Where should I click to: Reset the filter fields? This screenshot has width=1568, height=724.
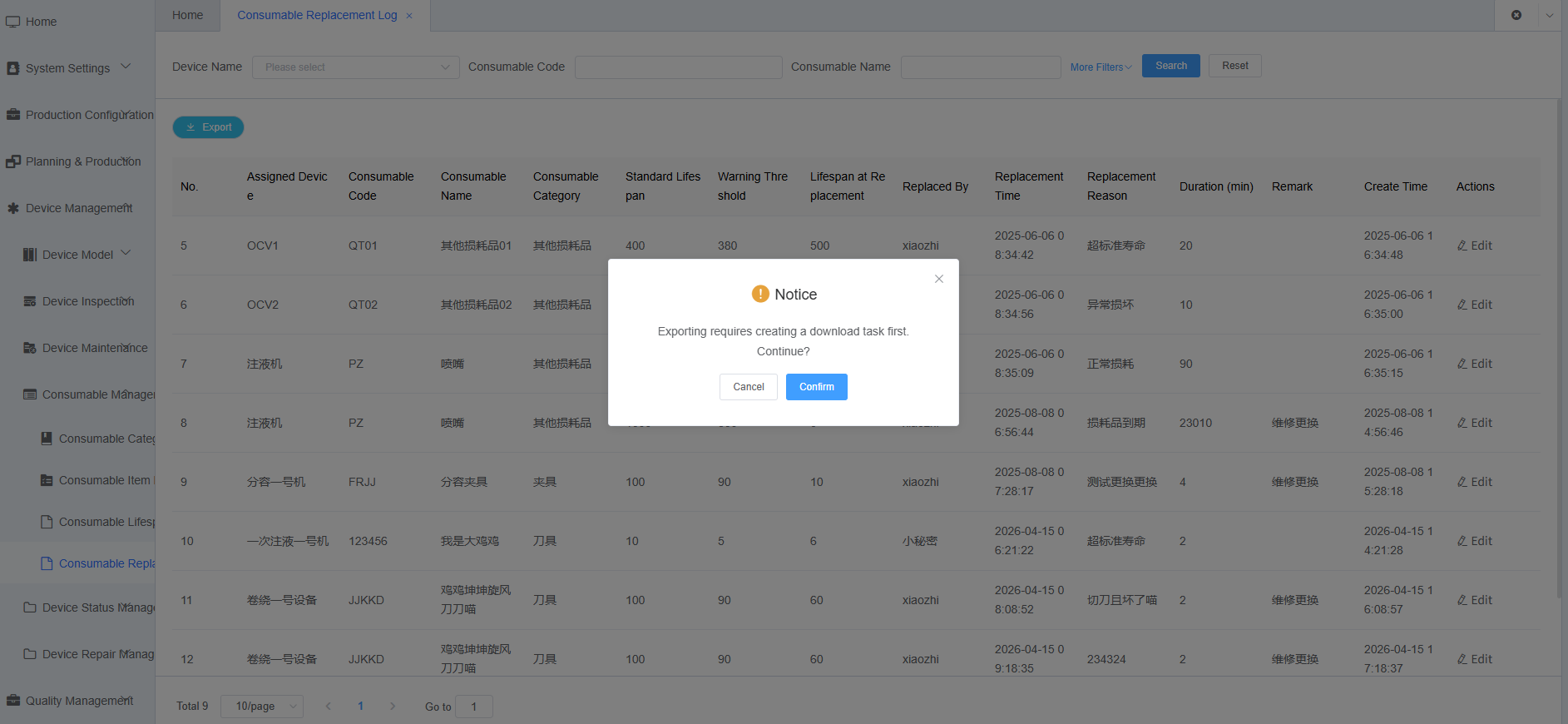[1234, 66]
